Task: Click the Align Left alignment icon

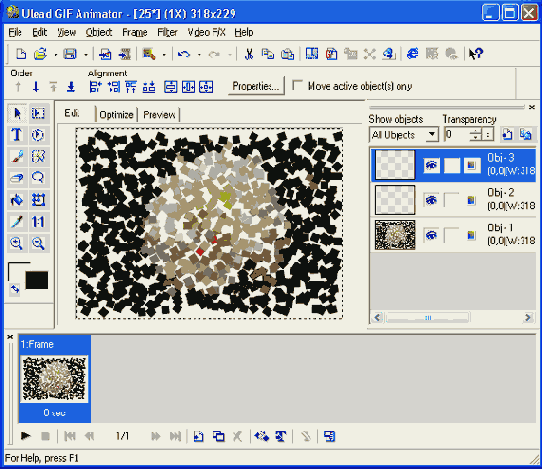Action: (95, 86)
